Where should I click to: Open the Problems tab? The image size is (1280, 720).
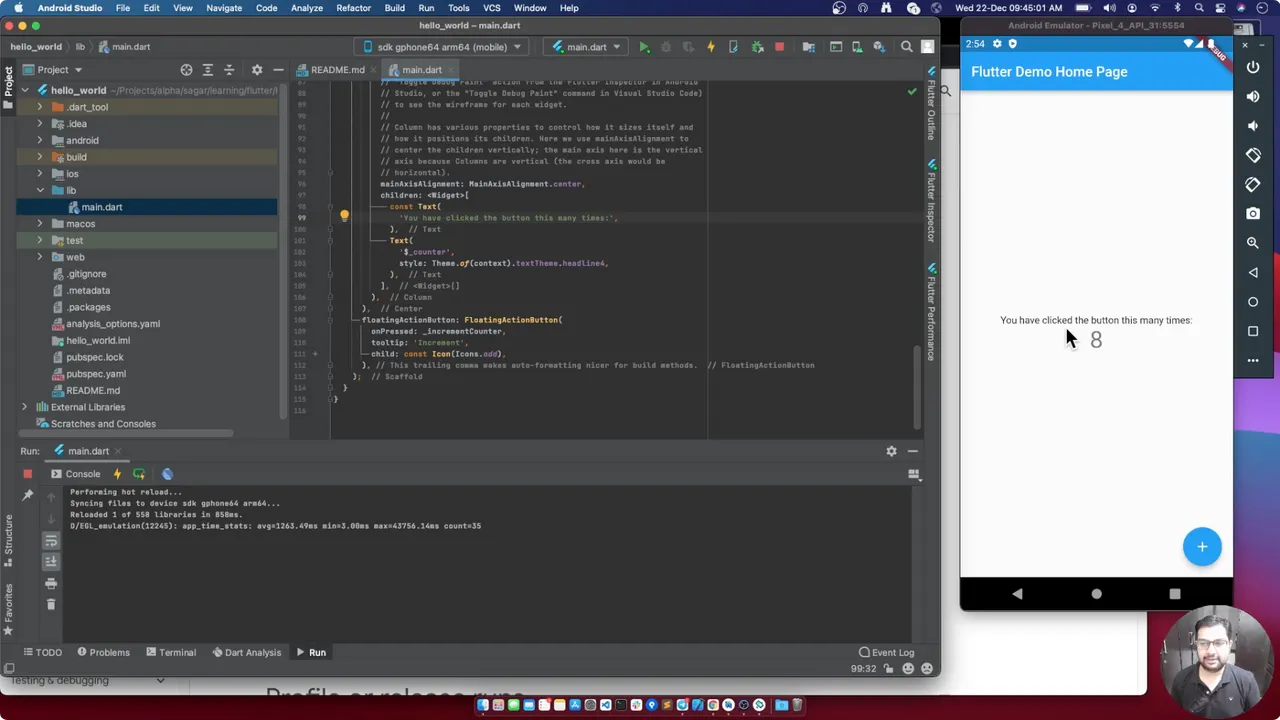tap(103, 652)
